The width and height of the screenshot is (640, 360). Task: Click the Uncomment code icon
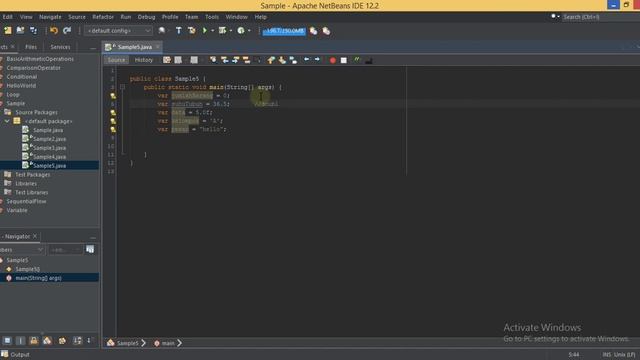(368, 60)
